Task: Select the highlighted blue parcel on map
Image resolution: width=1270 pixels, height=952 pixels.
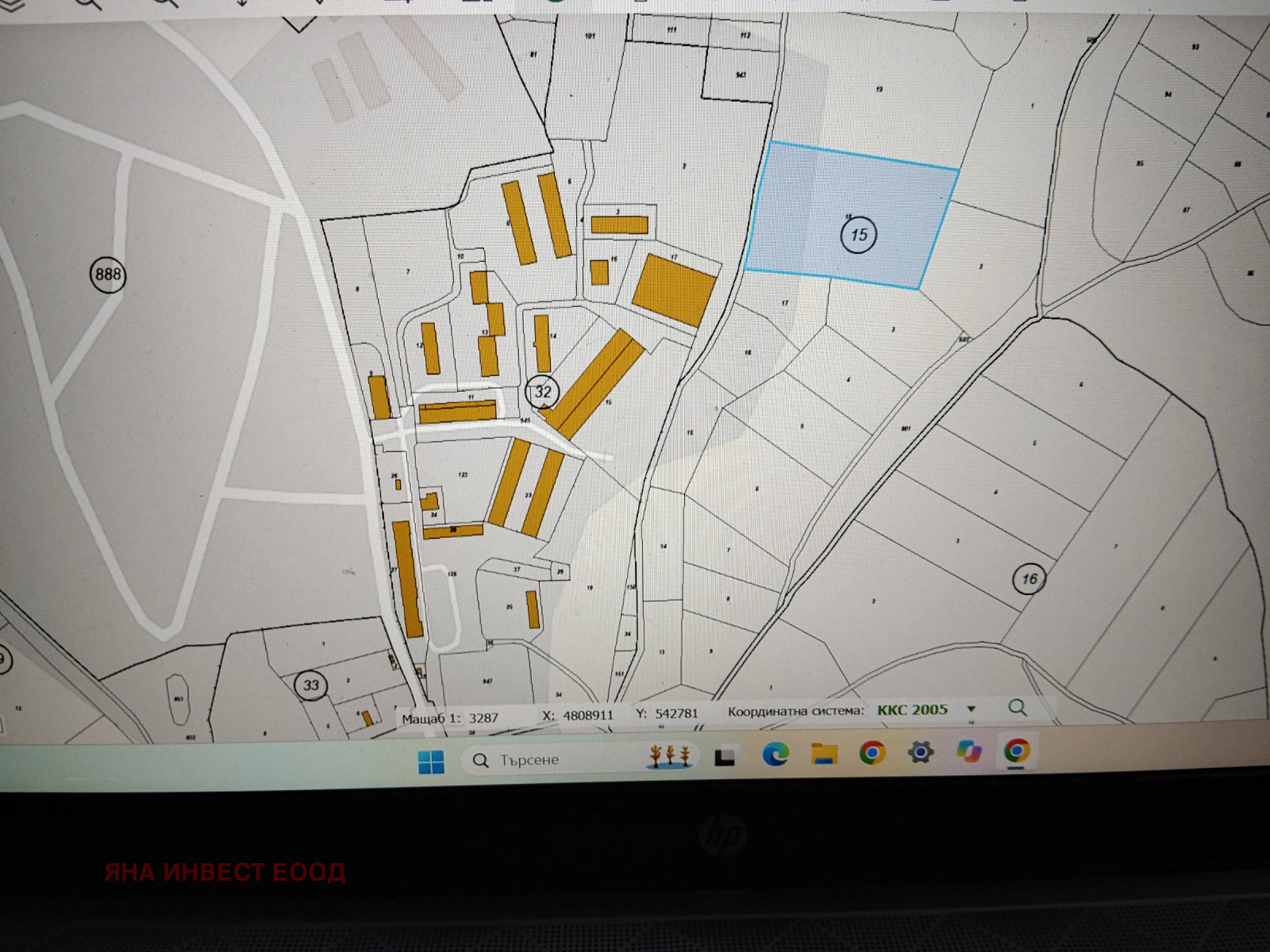Action: coord(851,214)
